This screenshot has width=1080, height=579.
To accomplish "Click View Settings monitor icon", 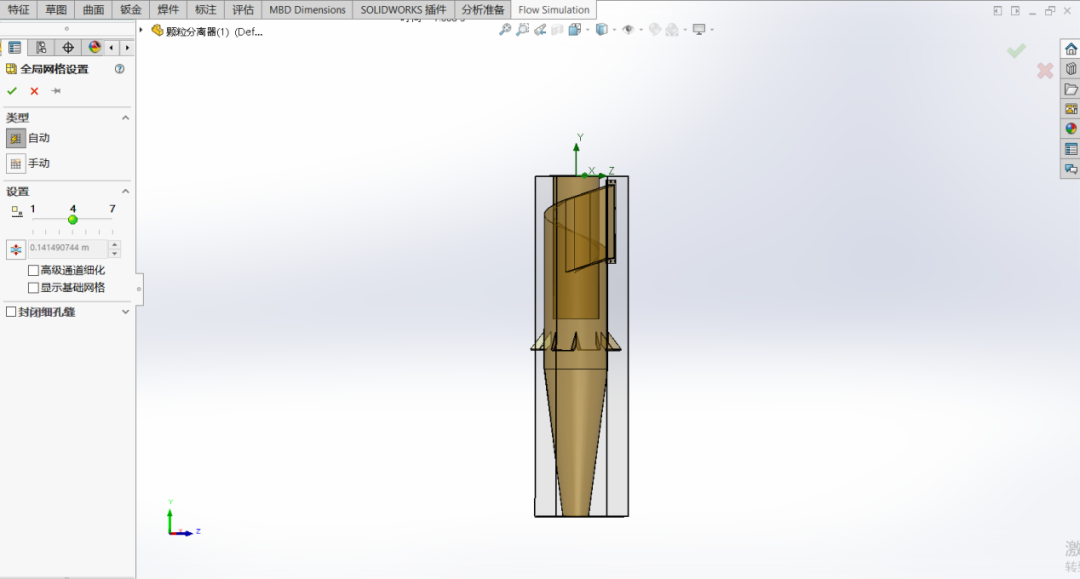I will coord(699,30).
